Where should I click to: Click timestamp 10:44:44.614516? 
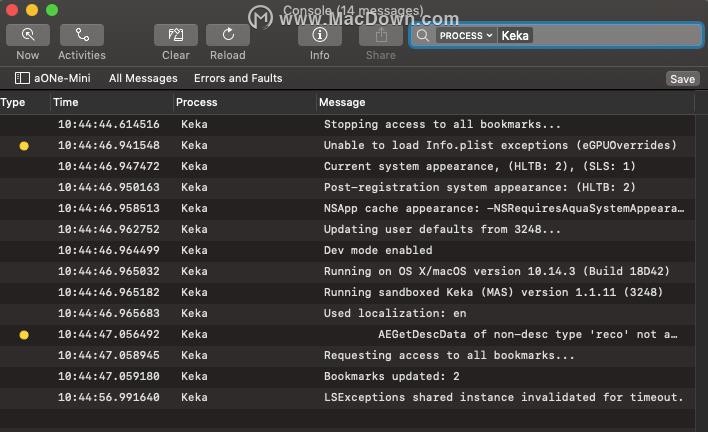click(x=109, y=125)
